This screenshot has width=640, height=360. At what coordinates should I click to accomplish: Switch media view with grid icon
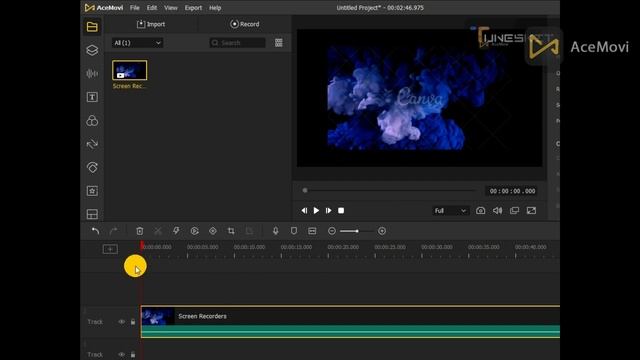tap(279, 43)
